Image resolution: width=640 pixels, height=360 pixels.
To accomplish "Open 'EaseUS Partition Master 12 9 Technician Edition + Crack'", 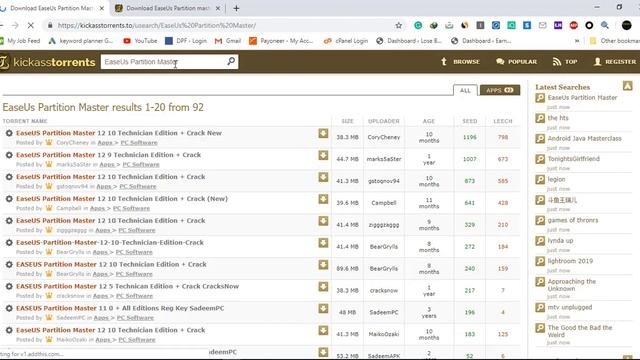I will tap(109, 155).
